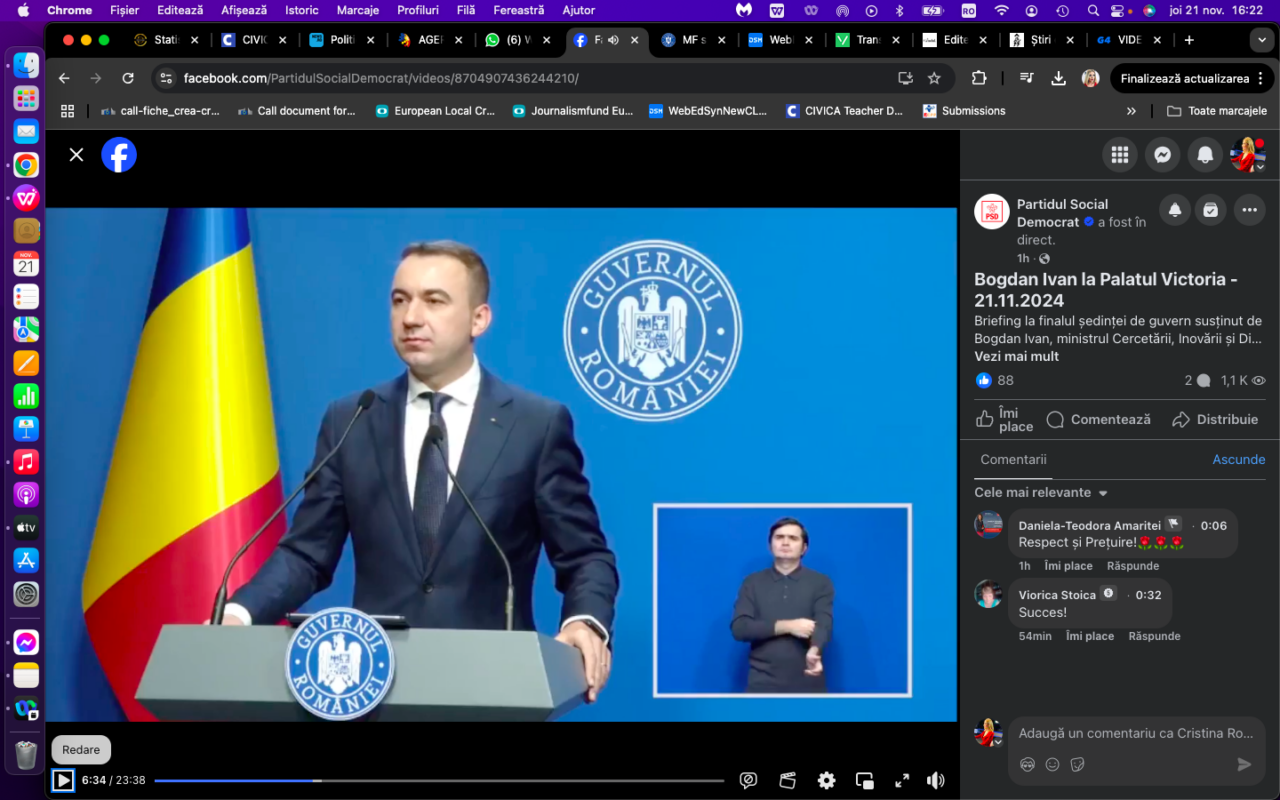The width and height of the screenshot is (1280, 800).
Task: Enable picture-in-picture mode
Action: 865,780
